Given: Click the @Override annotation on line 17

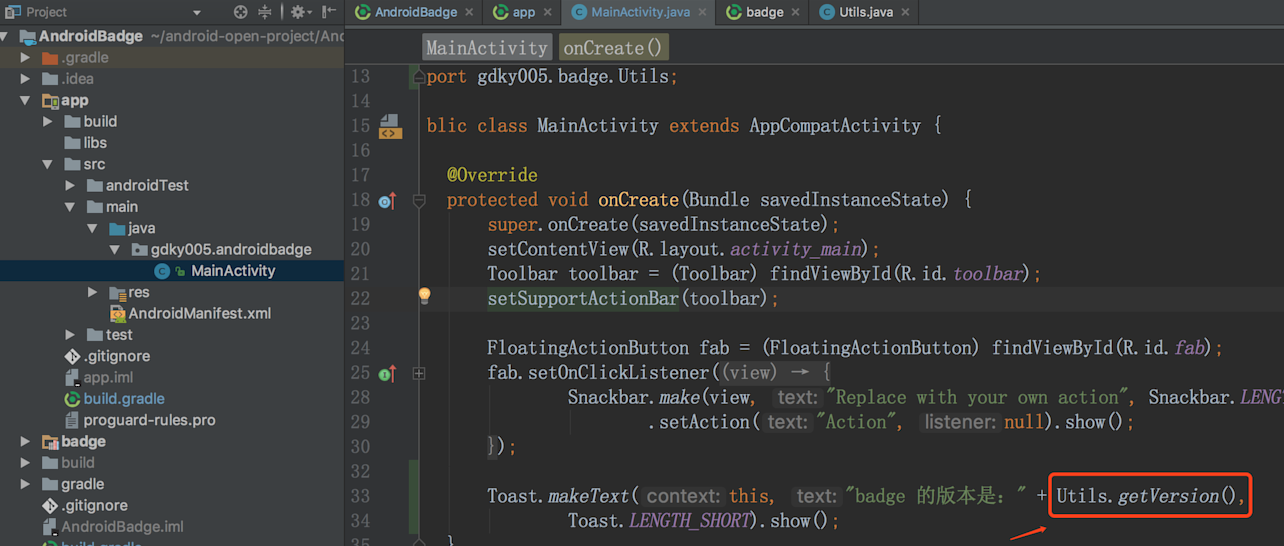Looking at the screenshot, I should pyautogui.click(x=492, y=175).
